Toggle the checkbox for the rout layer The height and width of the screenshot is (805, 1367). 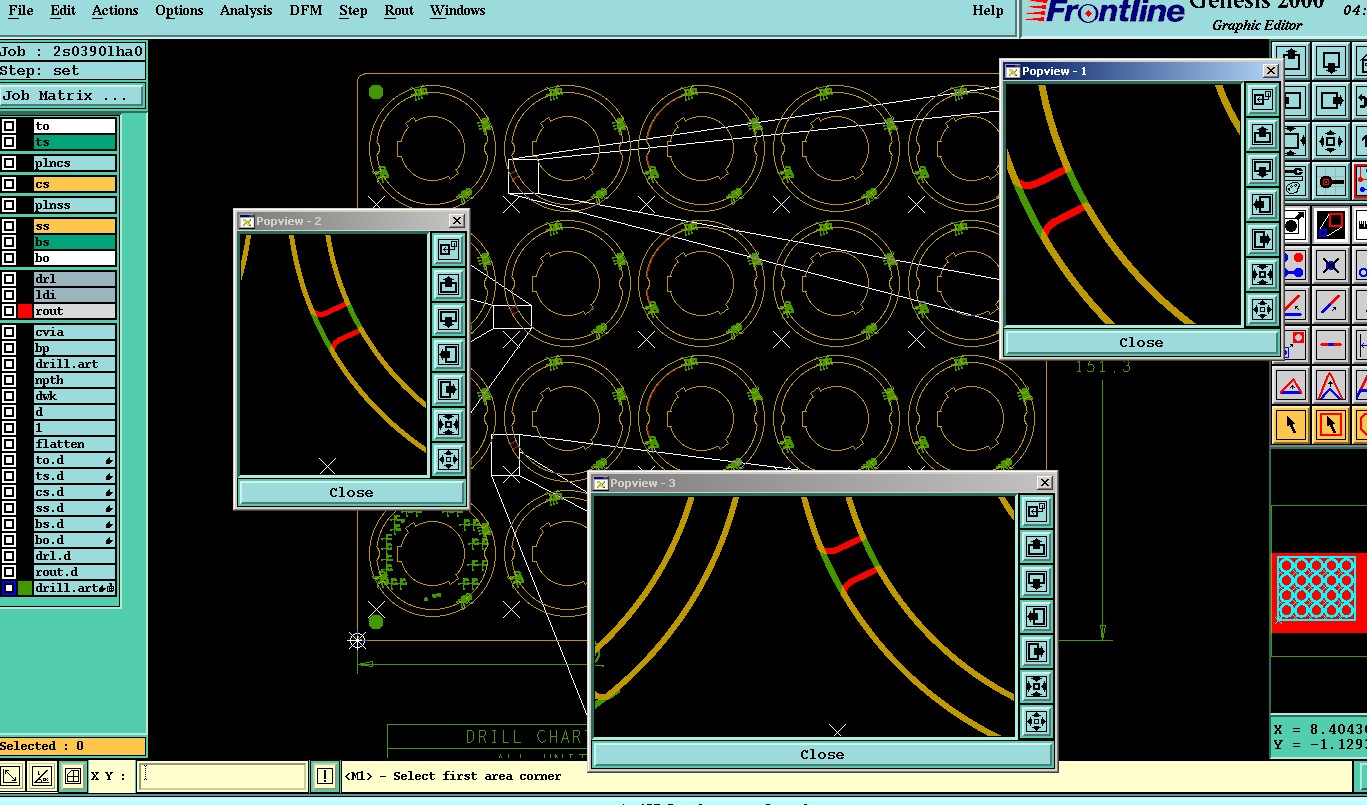(9, 311)
